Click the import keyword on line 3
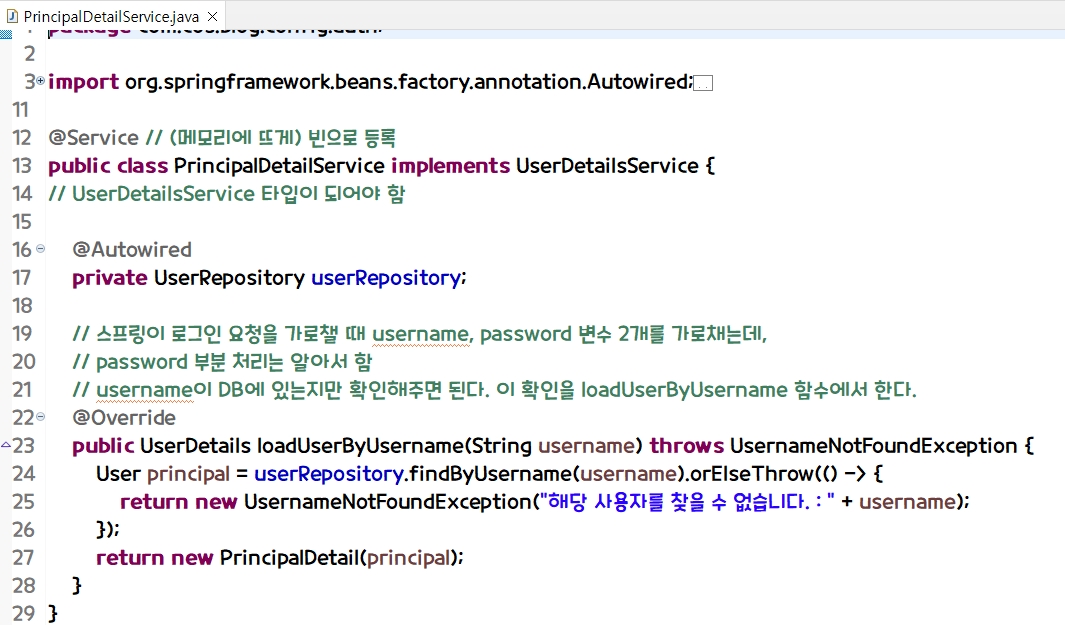 click(x=84, y=82)
